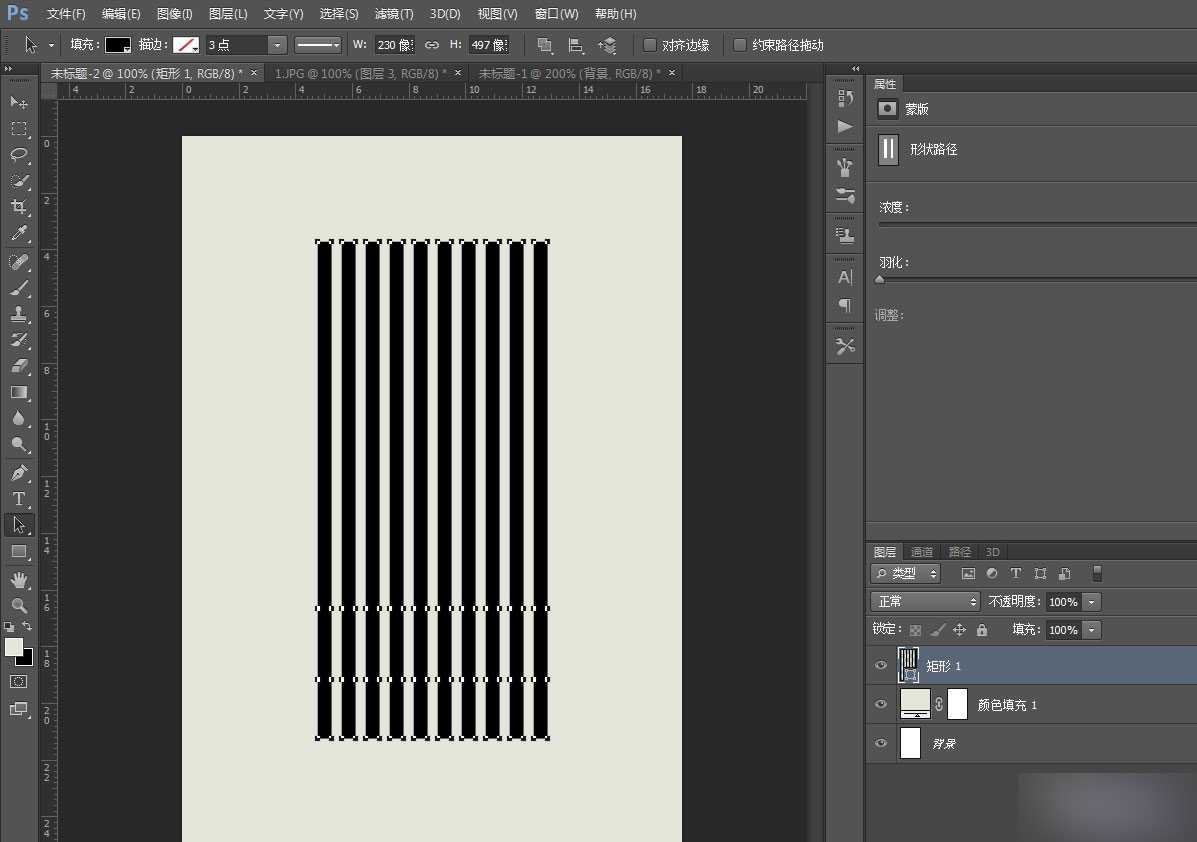The image size is (1197, 842).
Task: Select the Hand tool
Action: click(x=19, y=579)
